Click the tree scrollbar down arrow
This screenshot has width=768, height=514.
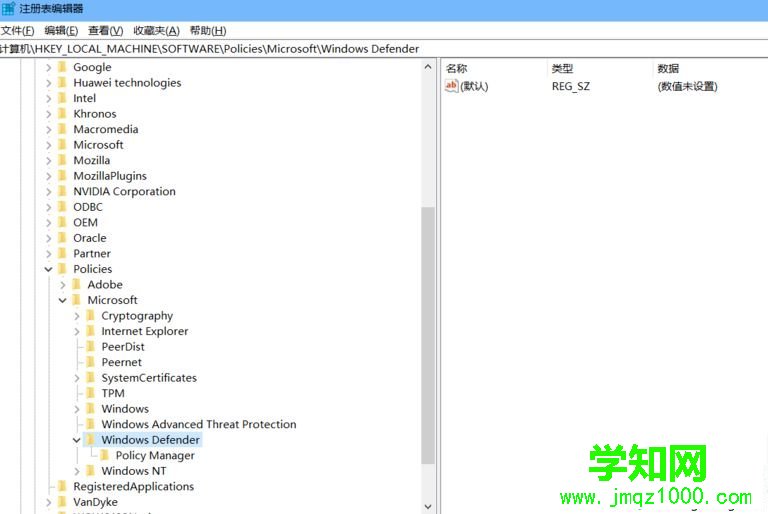(x=428, y=507)
